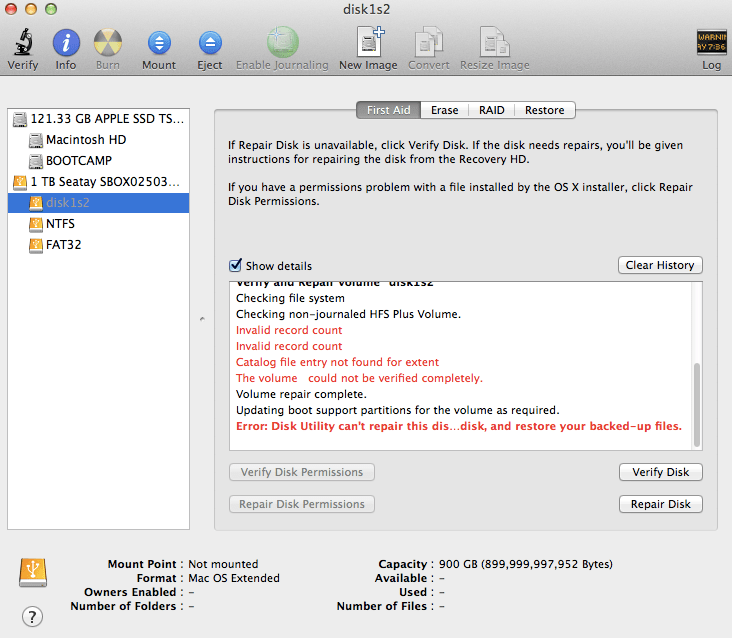Switch to the Restore tab
Image resolution: width=732 pixels, height=638 pixels.
pos(544,110)
